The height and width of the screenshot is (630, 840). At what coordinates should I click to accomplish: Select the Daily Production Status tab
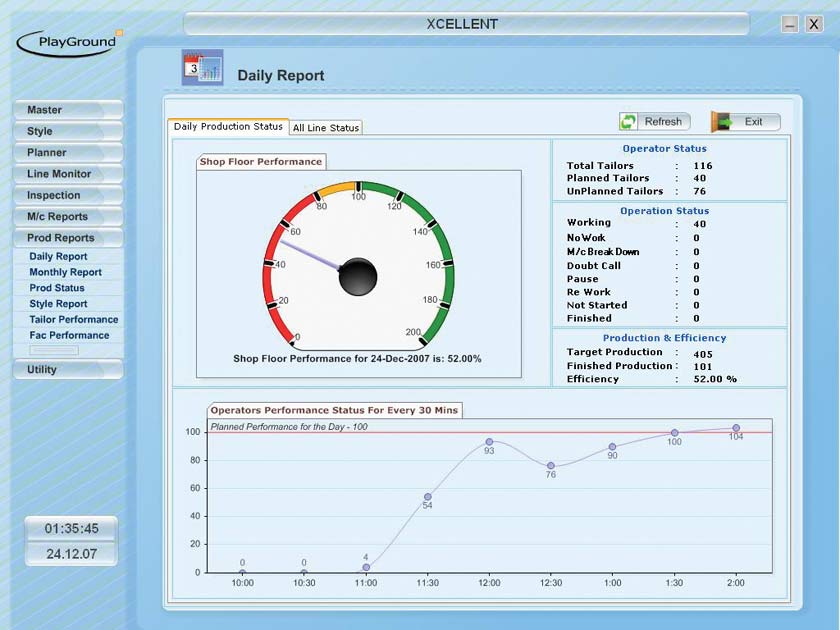pos(228,127)
